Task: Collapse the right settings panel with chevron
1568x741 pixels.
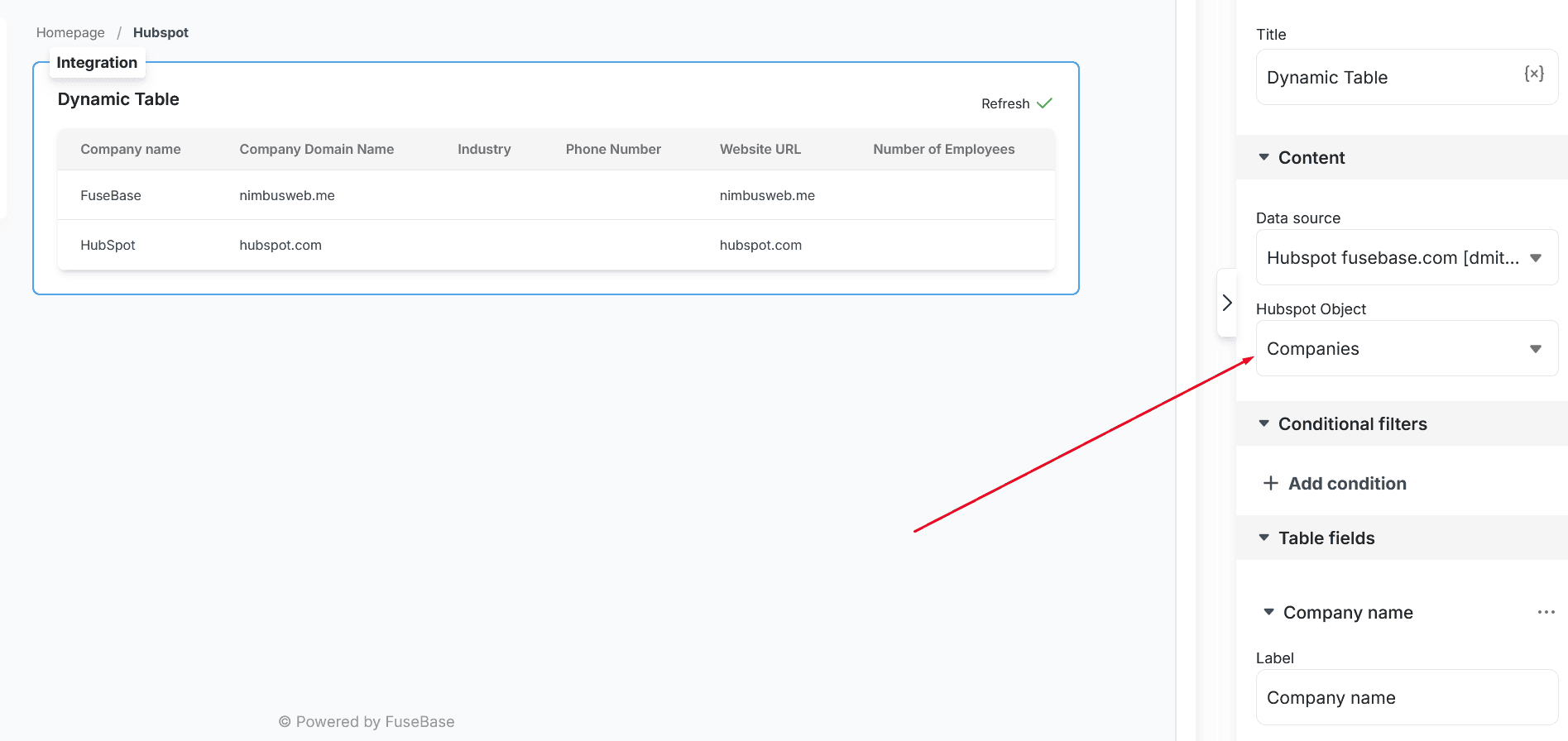Action: pos(1227,303)
